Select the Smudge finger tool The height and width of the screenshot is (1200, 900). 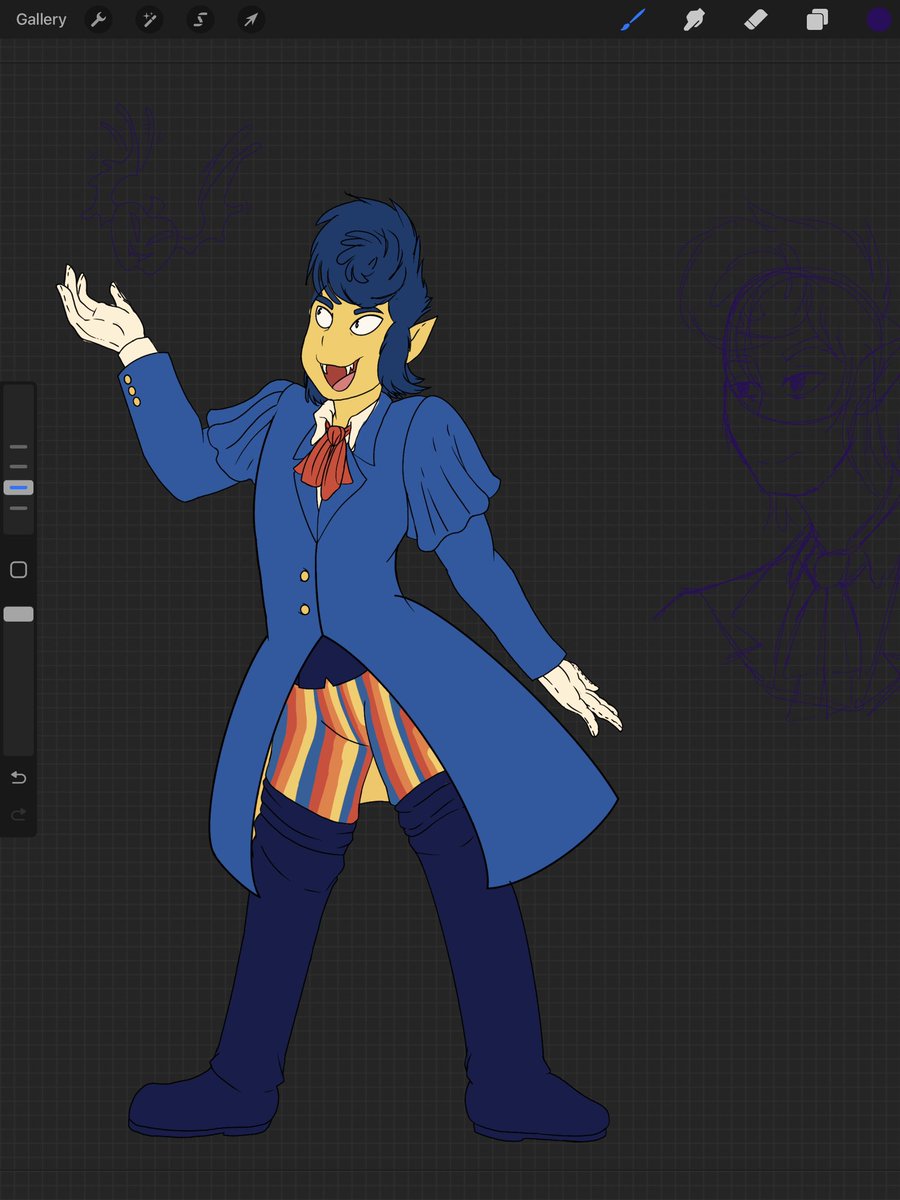tap(694, 19)
